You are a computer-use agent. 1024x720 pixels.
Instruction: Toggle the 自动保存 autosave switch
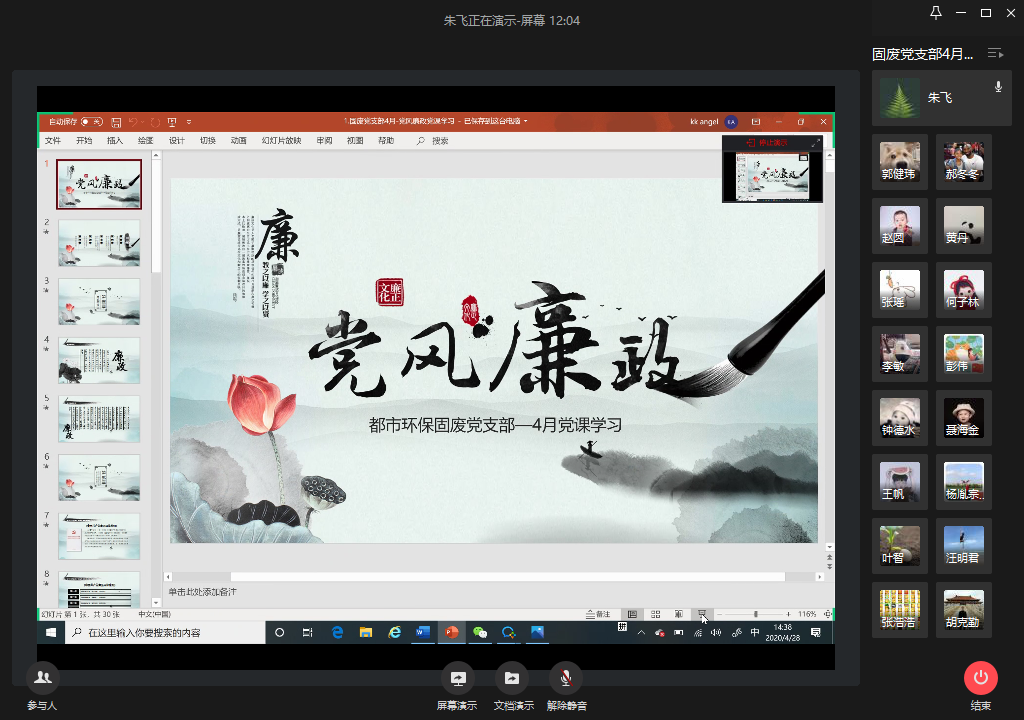[91, 121]
